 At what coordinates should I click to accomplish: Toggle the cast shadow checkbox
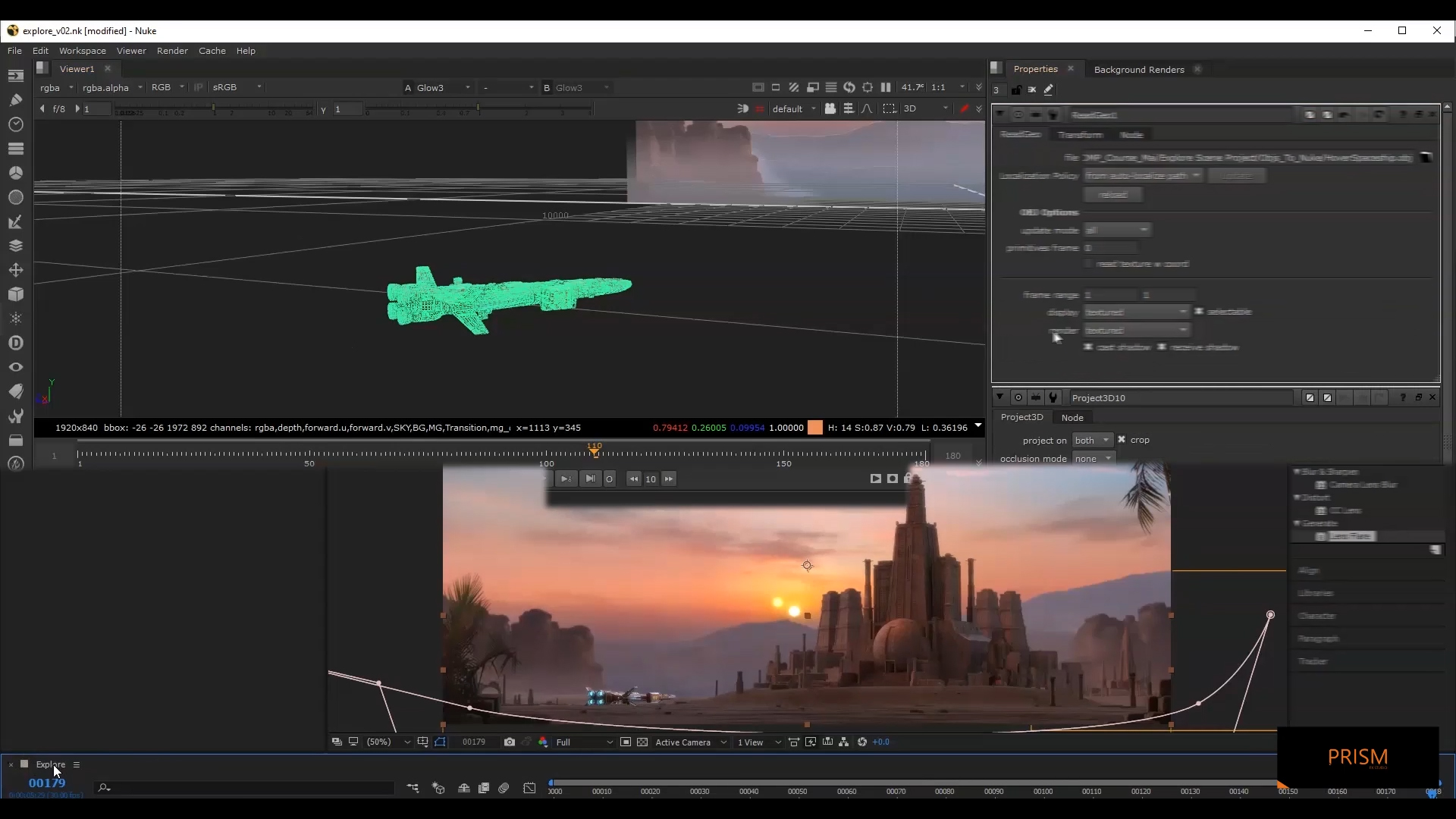pyautogui.click(x=1088, y=347)
